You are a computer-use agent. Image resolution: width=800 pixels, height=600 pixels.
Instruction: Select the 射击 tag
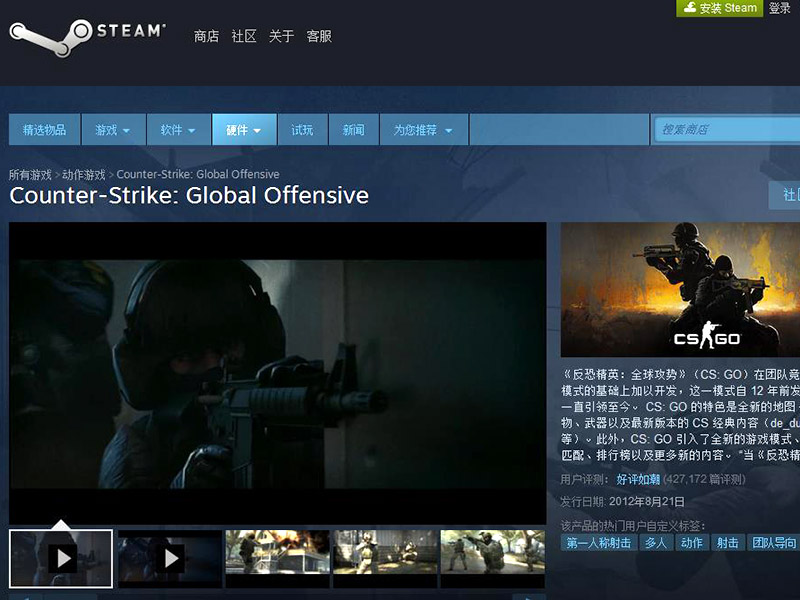click(x=728, y=543)
